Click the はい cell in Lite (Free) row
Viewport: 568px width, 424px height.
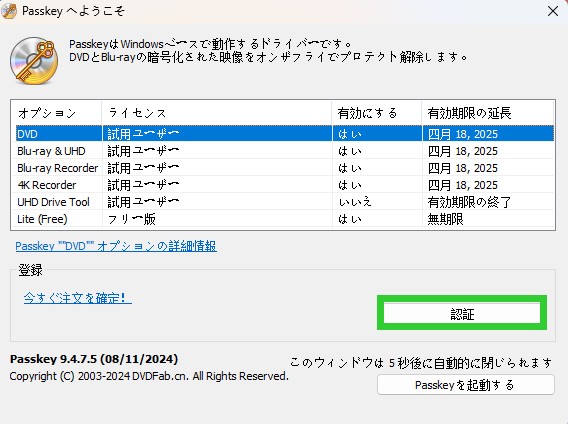350,219
